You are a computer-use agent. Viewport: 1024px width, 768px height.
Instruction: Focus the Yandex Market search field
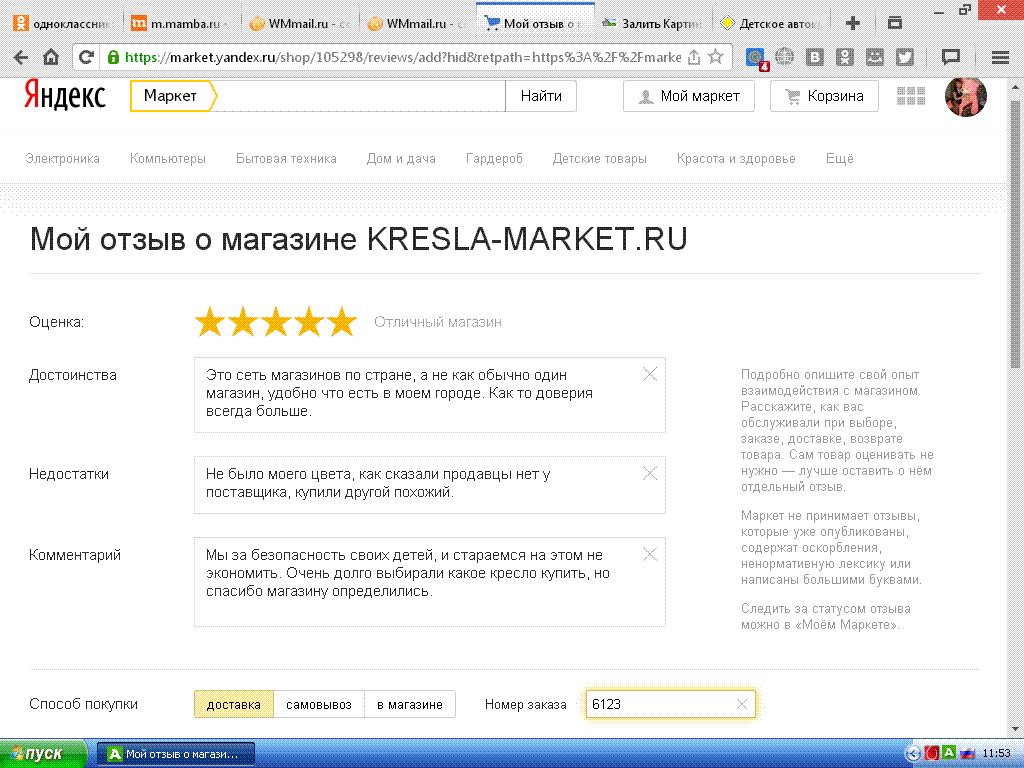(x=360, y=96)
